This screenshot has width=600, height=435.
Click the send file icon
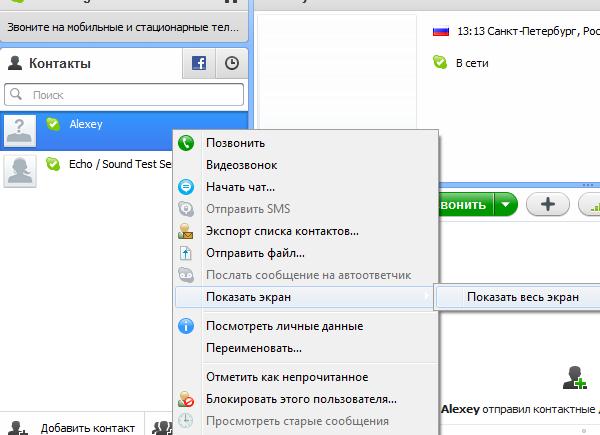click(186, 253)
